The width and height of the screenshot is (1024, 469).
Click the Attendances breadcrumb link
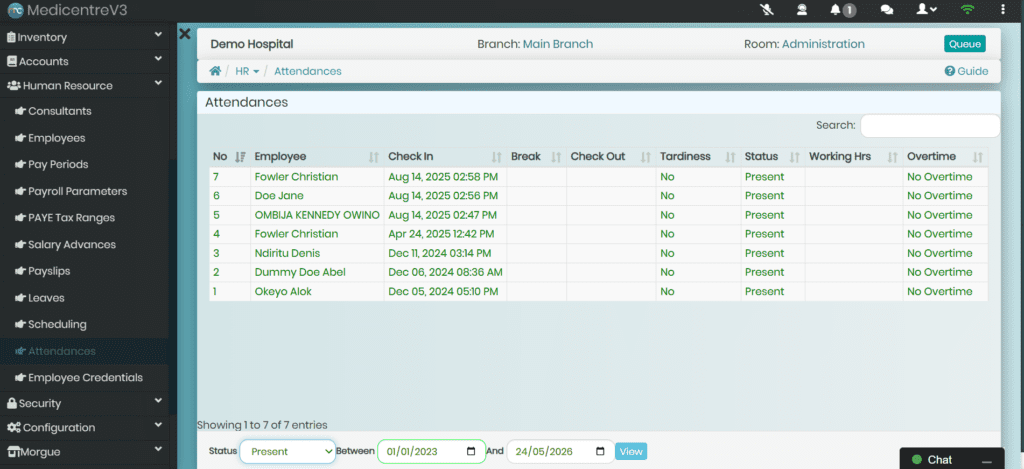click(x=308, y=71)
